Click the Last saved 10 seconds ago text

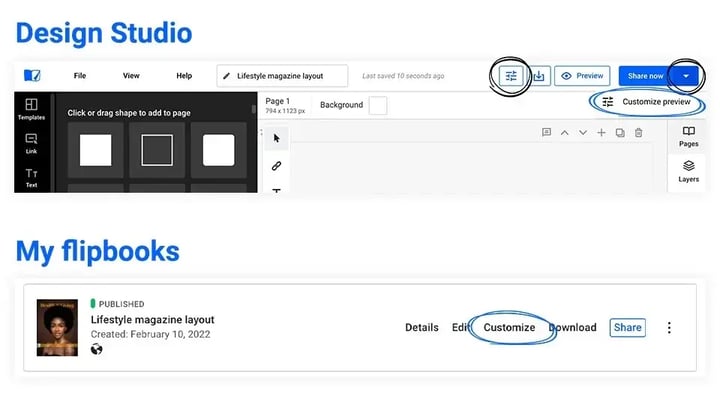(x=403, y=76)
